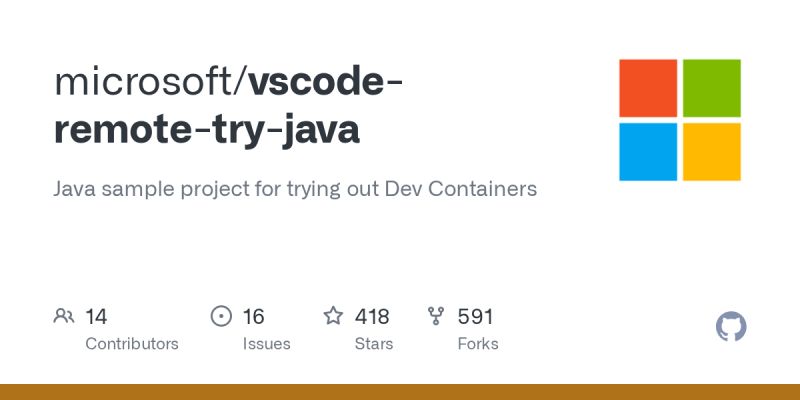Image resolution: width=800 pixels, height=400 pixels.
Task: Click the 16 issues count
Action: coord(253,316)
